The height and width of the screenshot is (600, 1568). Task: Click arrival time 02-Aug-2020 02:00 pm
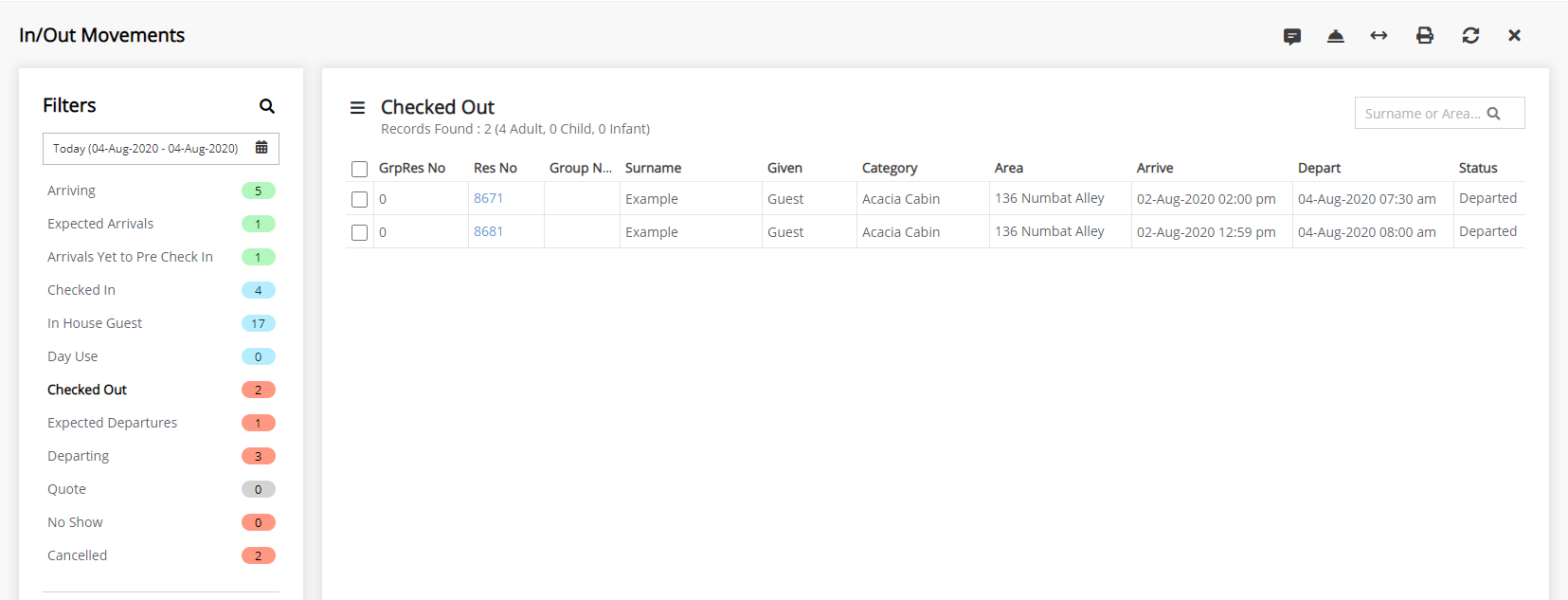click(x=1206, y=199)
